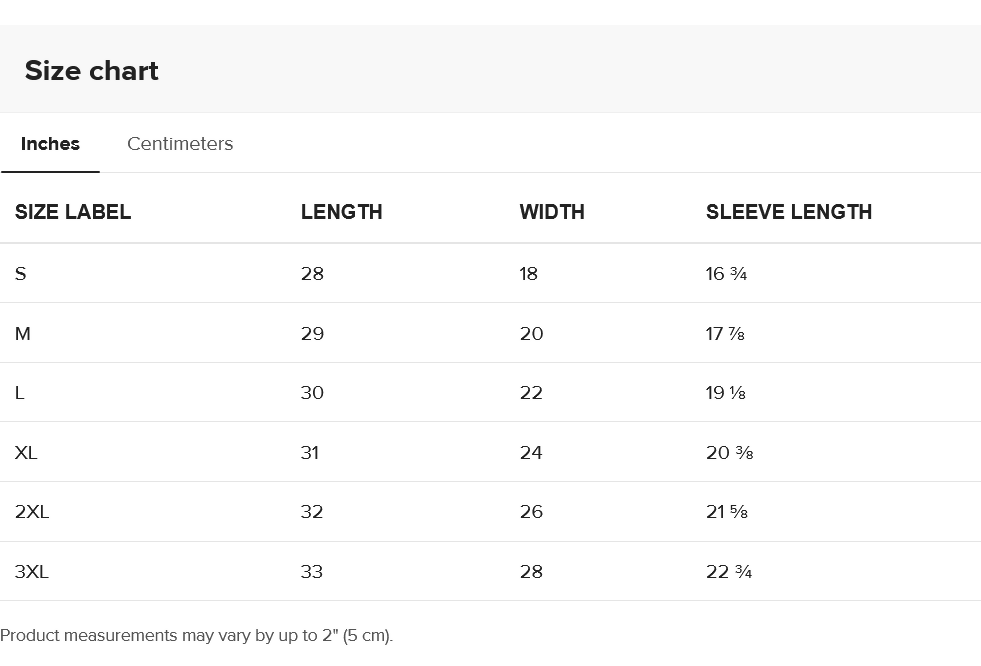981x666 pixels.
Task: Click the sleeve length 22 ¾ value
Action: 729,572
